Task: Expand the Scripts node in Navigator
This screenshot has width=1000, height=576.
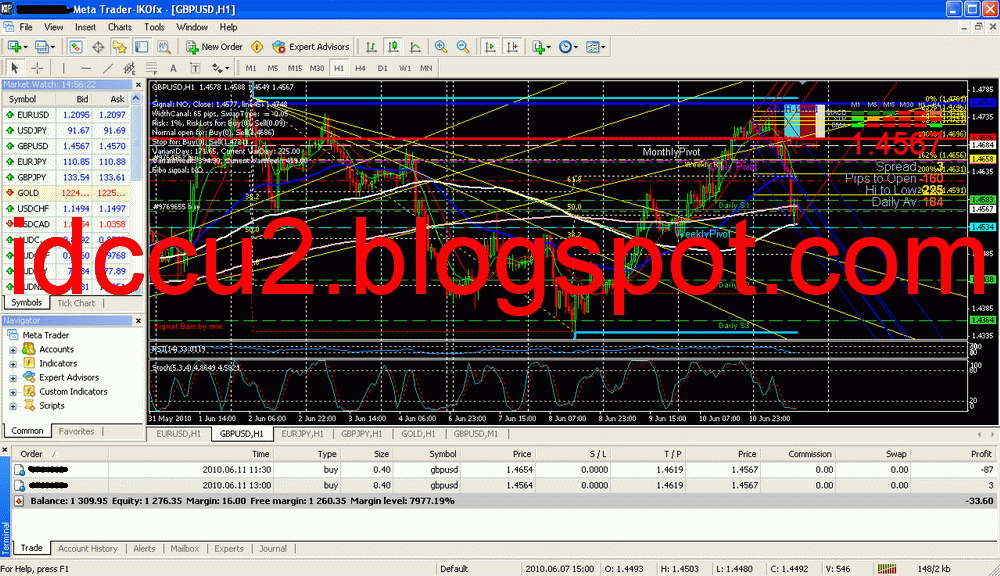Action: [x=13, y=406]
